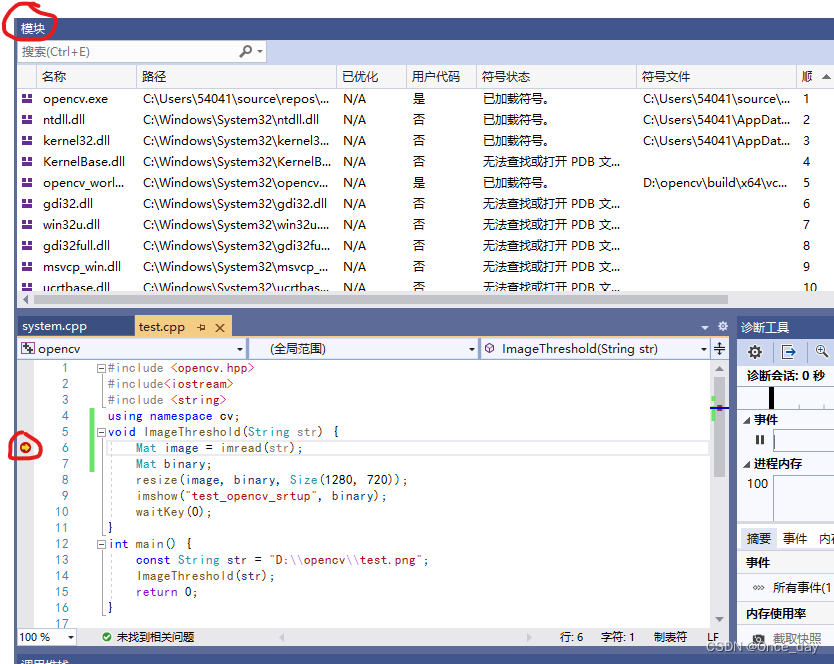Click the diagnostic tools export session icon

click(789, 351)
